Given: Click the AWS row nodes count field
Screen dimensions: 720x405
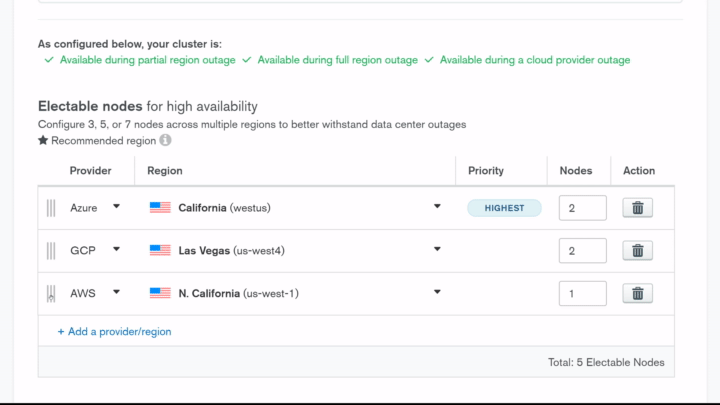Looking at the screenshot, I should [582, 294].
